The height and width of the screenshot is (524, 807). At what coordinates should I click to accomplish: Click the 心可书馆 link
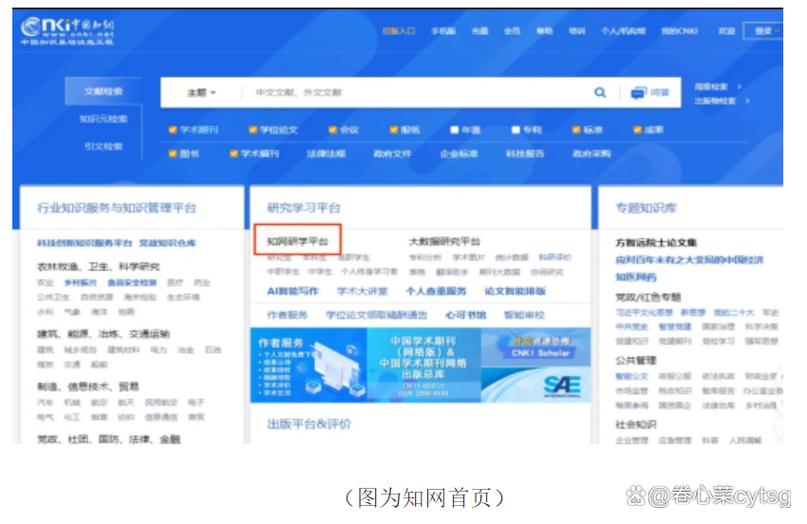click(x=465, y=315)
